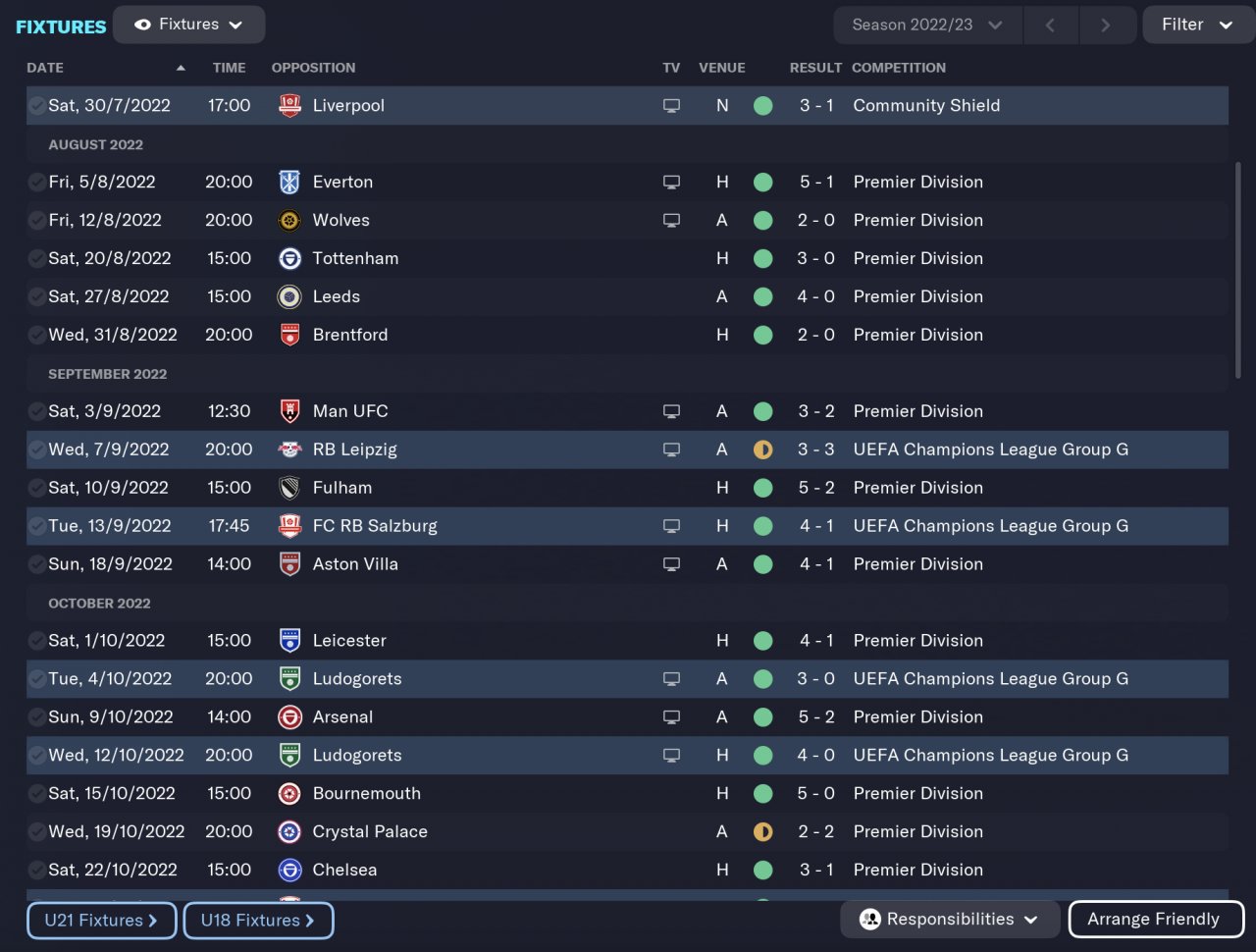Go to the next season using the right arrow
The height and width of the screenshot is (952, 1256).
(x=1105, y=25)
